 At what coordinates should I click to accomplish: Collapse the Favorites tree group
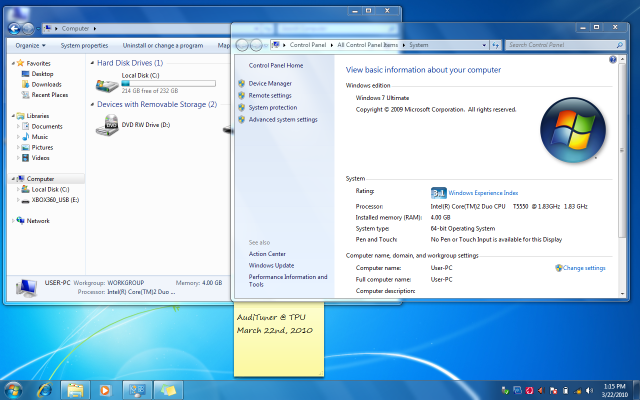click(13, 63)
